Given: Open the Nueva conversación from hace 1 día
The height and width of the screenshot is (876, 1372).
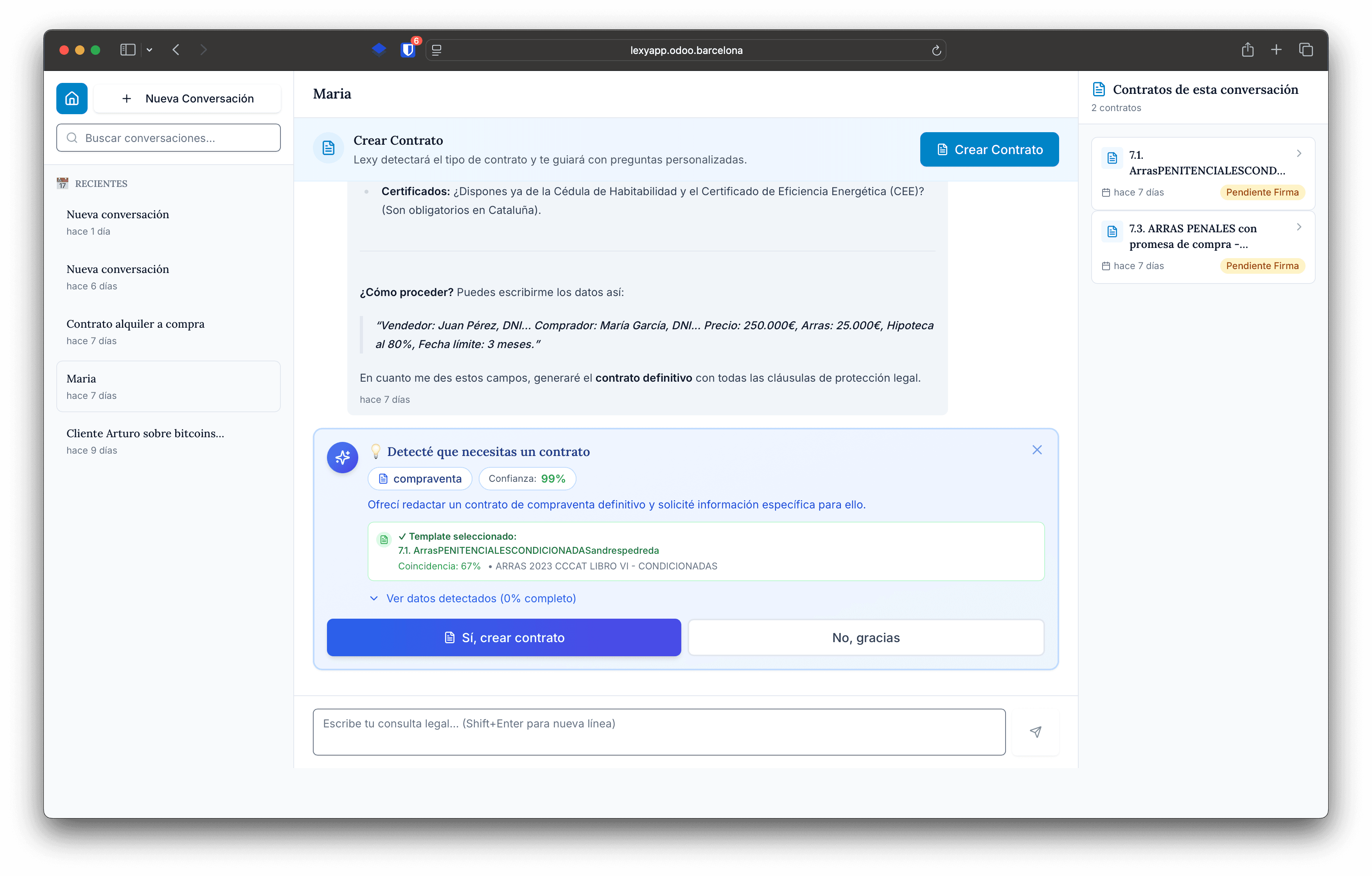Looking at the screenshot, I should (x=169, y=222).
